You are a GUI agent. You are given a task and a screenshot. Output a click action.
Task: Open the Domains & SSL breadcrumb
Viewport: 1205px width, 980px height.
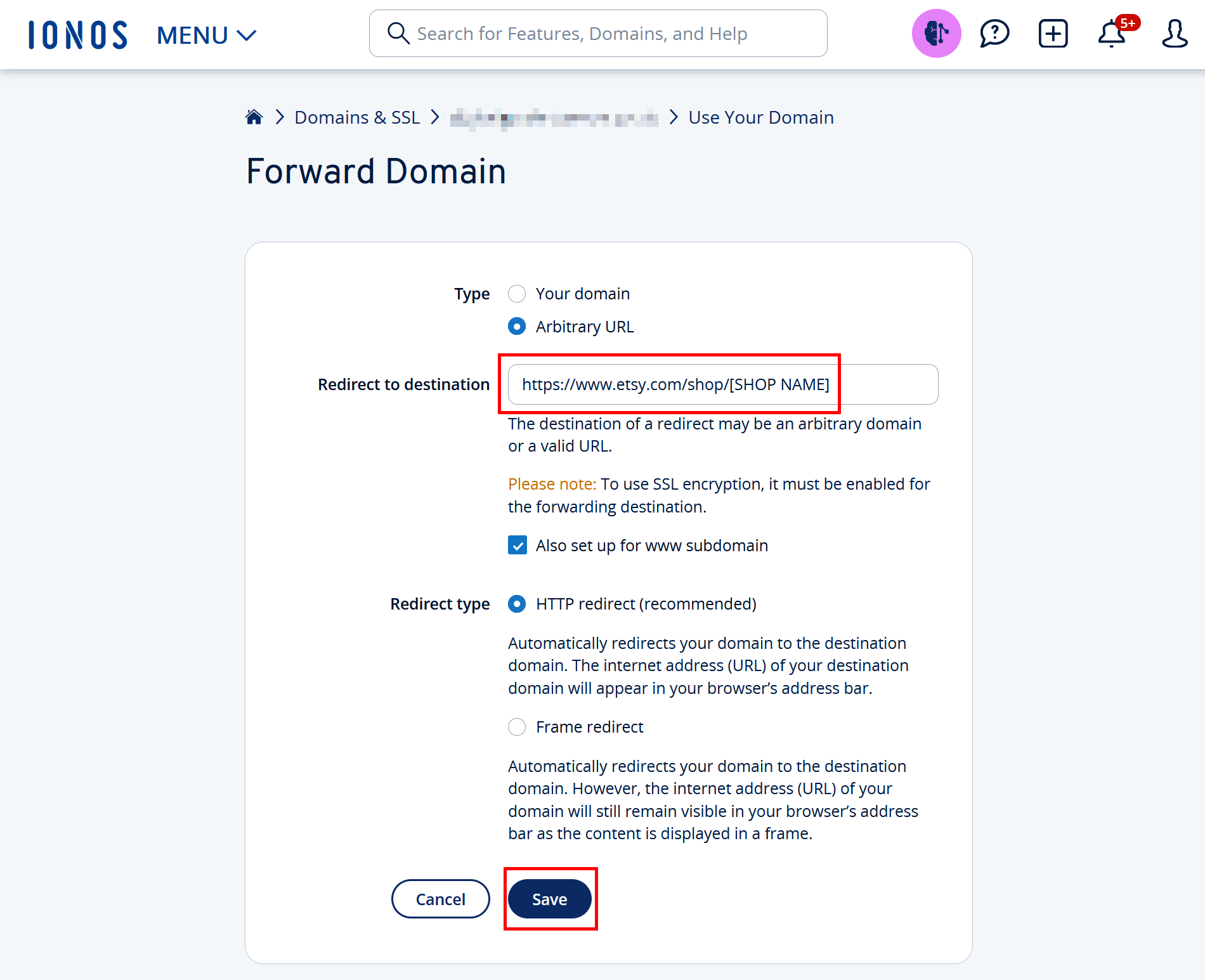pos(357,117)
